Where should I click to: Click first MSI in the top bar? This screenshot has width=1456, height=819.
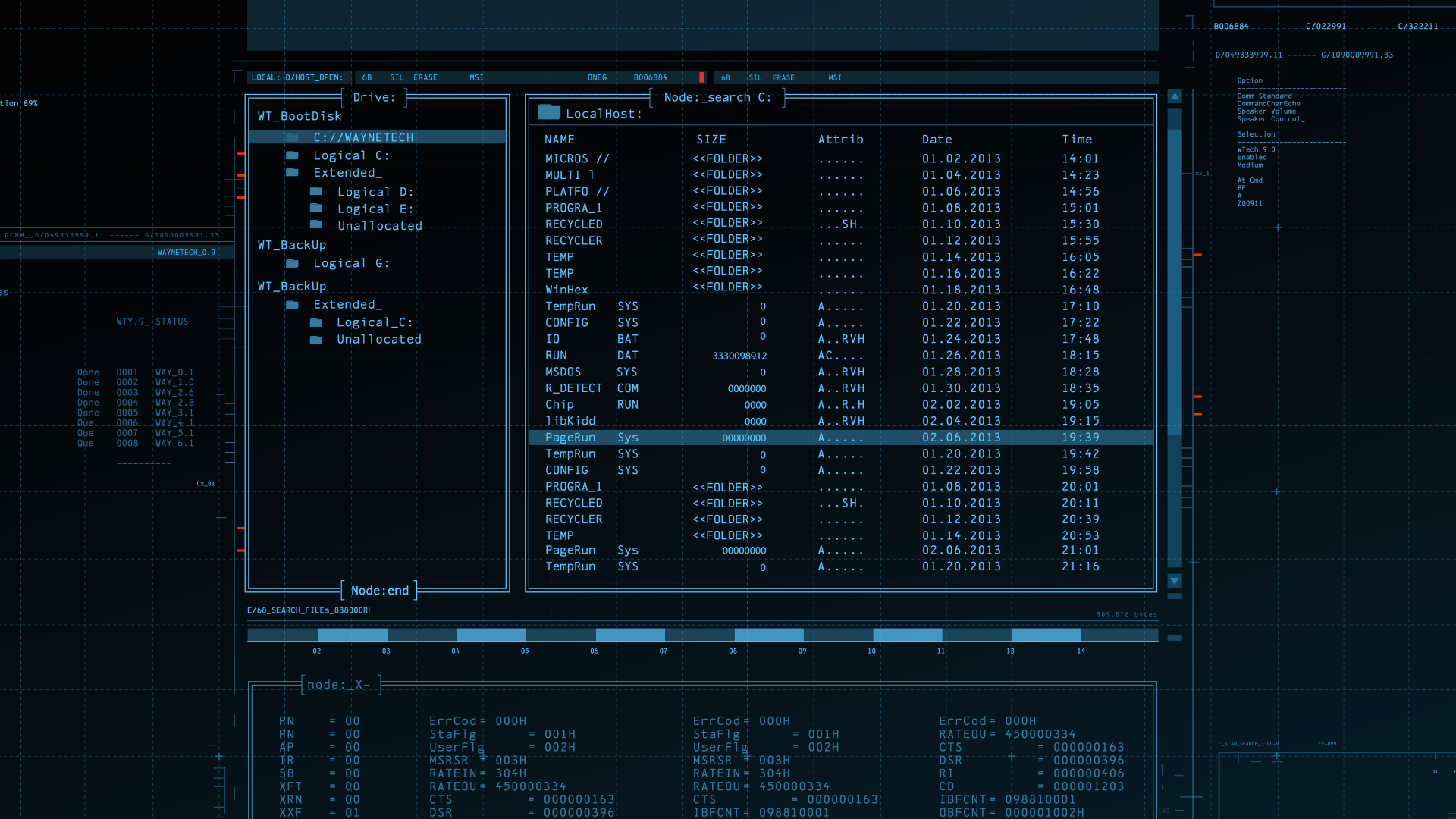click(x=476, y=77)
